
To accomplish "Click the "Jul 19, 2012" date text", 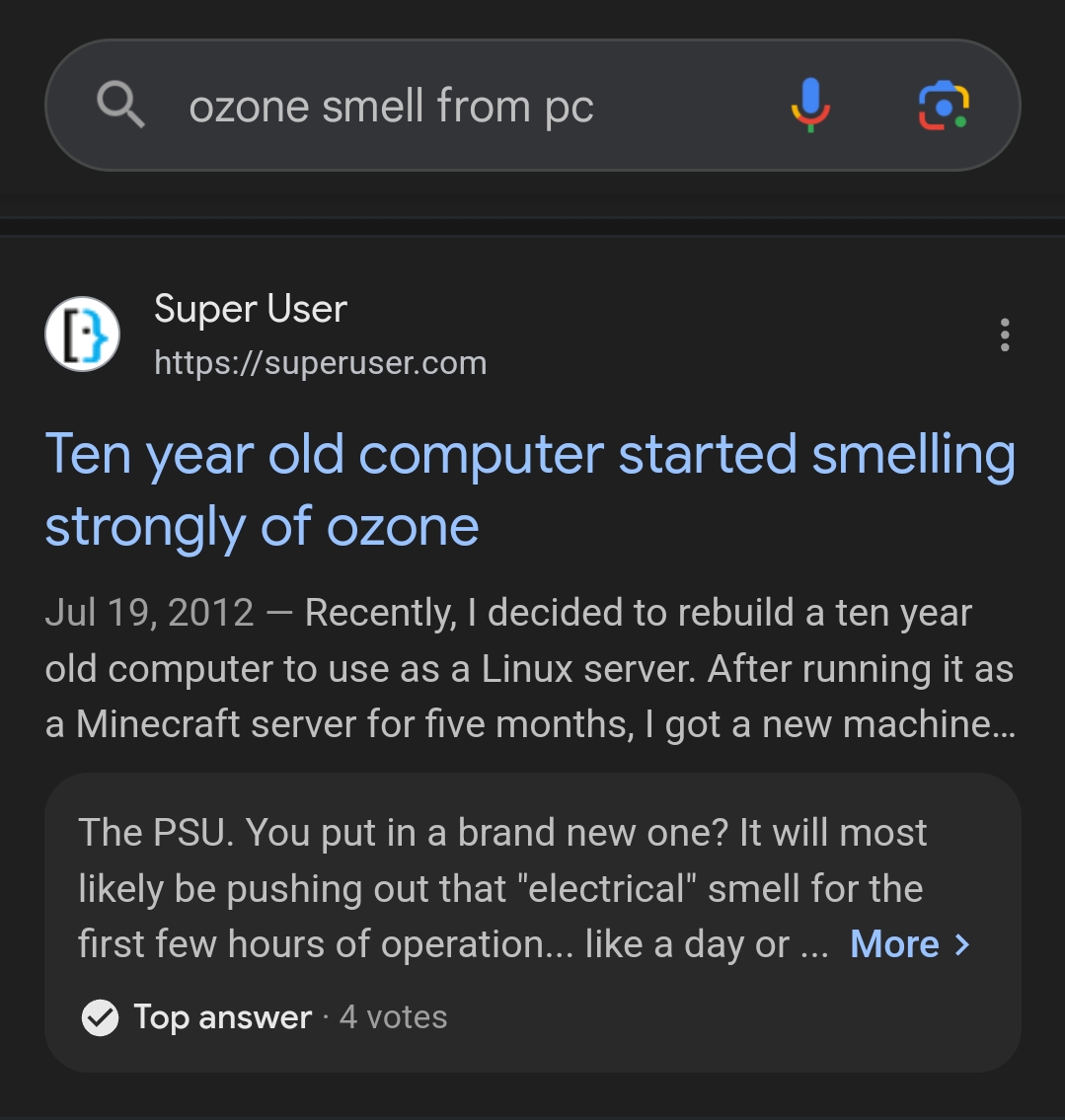I will click(149, 613).
